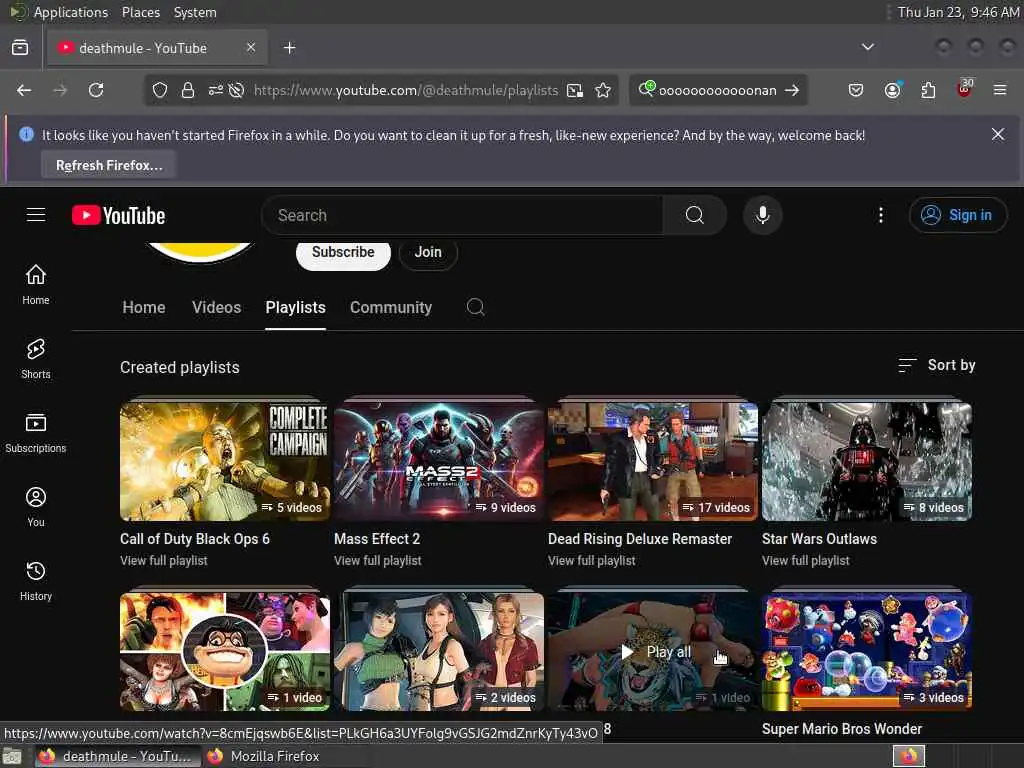This screenshot has width=1024, height=768.
Task: Open System menu in top panel
Action: pos(195,12)
